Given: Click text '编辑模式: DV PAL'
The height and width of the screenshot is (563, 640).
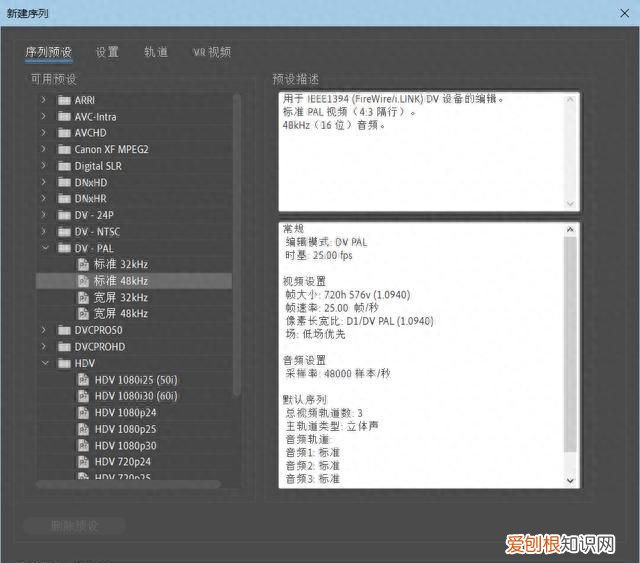Looking at the screenshot, I should [326, 242].
